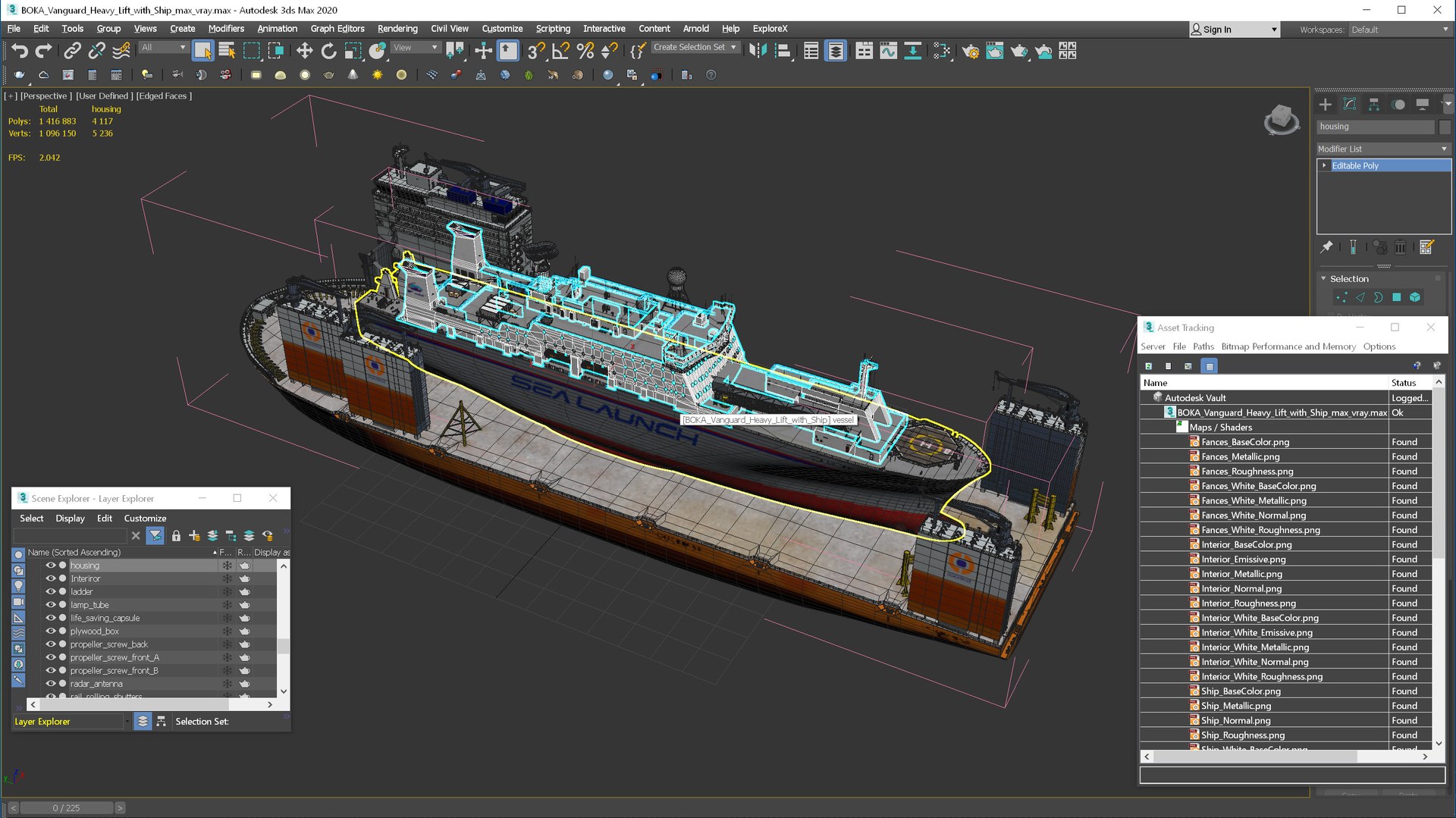Open Bitmap Performance and Memory menu
Image resolution: width=1456 pixels, height=818 pixels.
1288,346
